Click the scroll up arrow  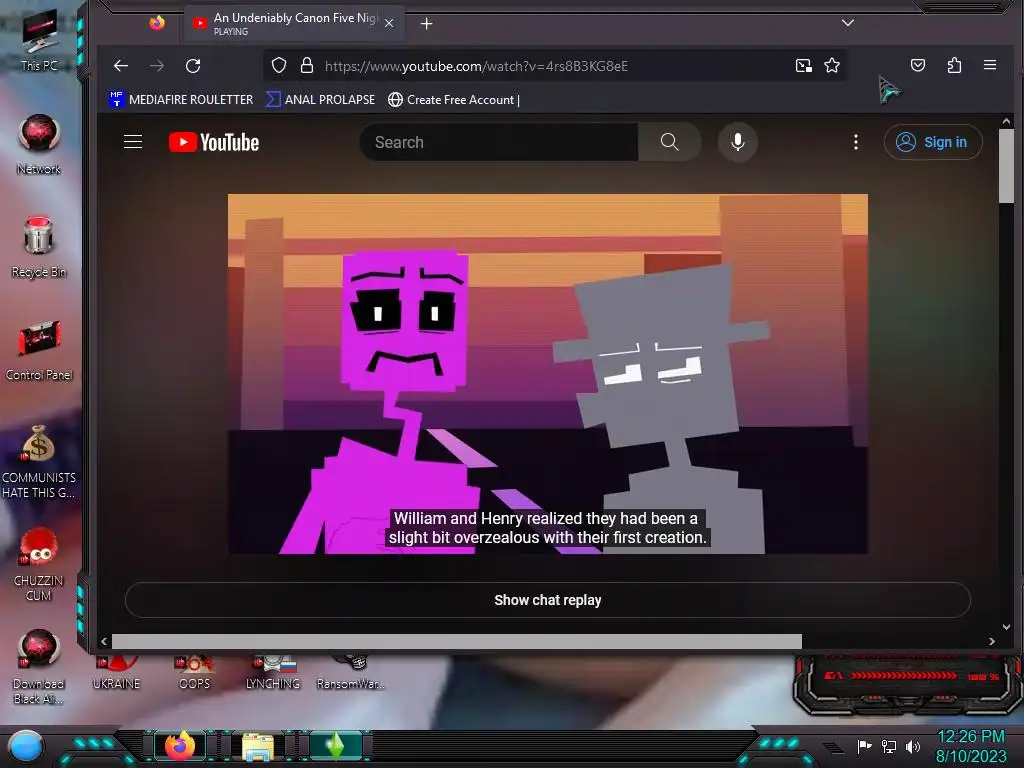coord(1006,121)
